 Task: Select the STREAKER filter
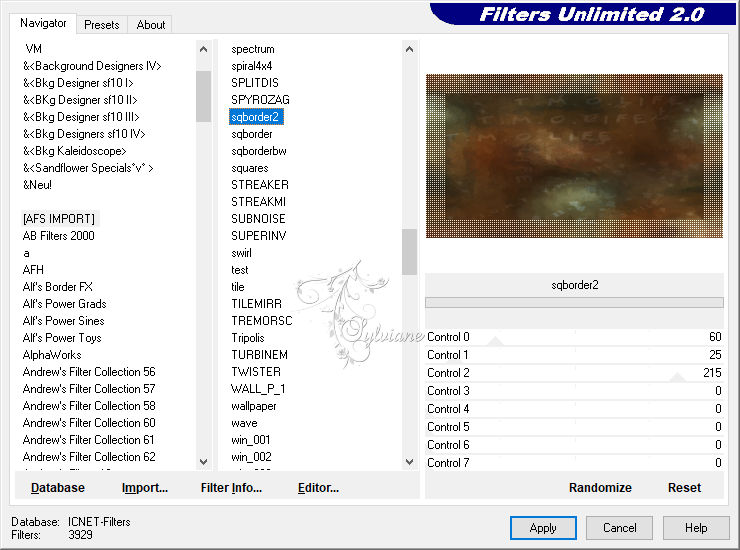click(x=260, y=185)
